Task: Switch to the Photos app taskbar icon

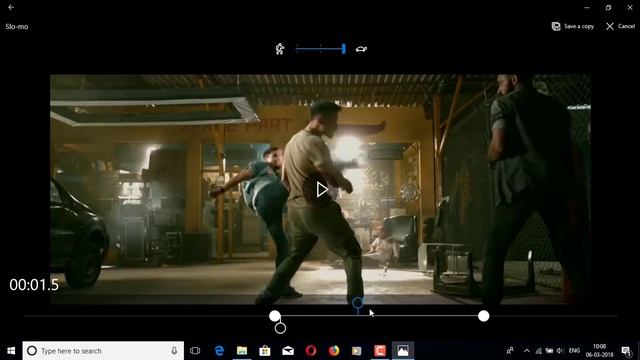Action: click(403, 351)
